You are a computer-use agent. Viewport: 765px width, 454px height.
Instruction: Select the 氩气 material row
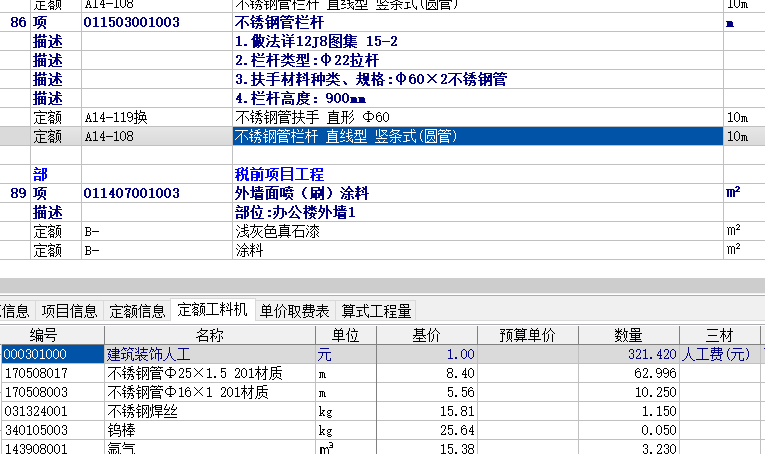pyautogui.click(x=121, y=448)
